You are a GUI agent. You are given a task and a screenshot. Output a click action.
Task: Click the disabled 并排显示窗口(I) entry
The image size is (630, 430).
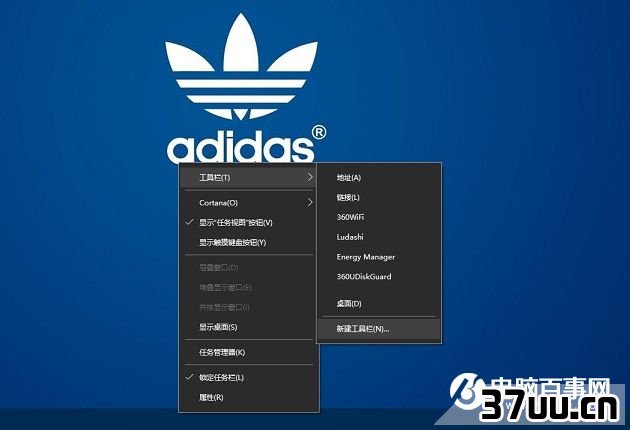248,307
